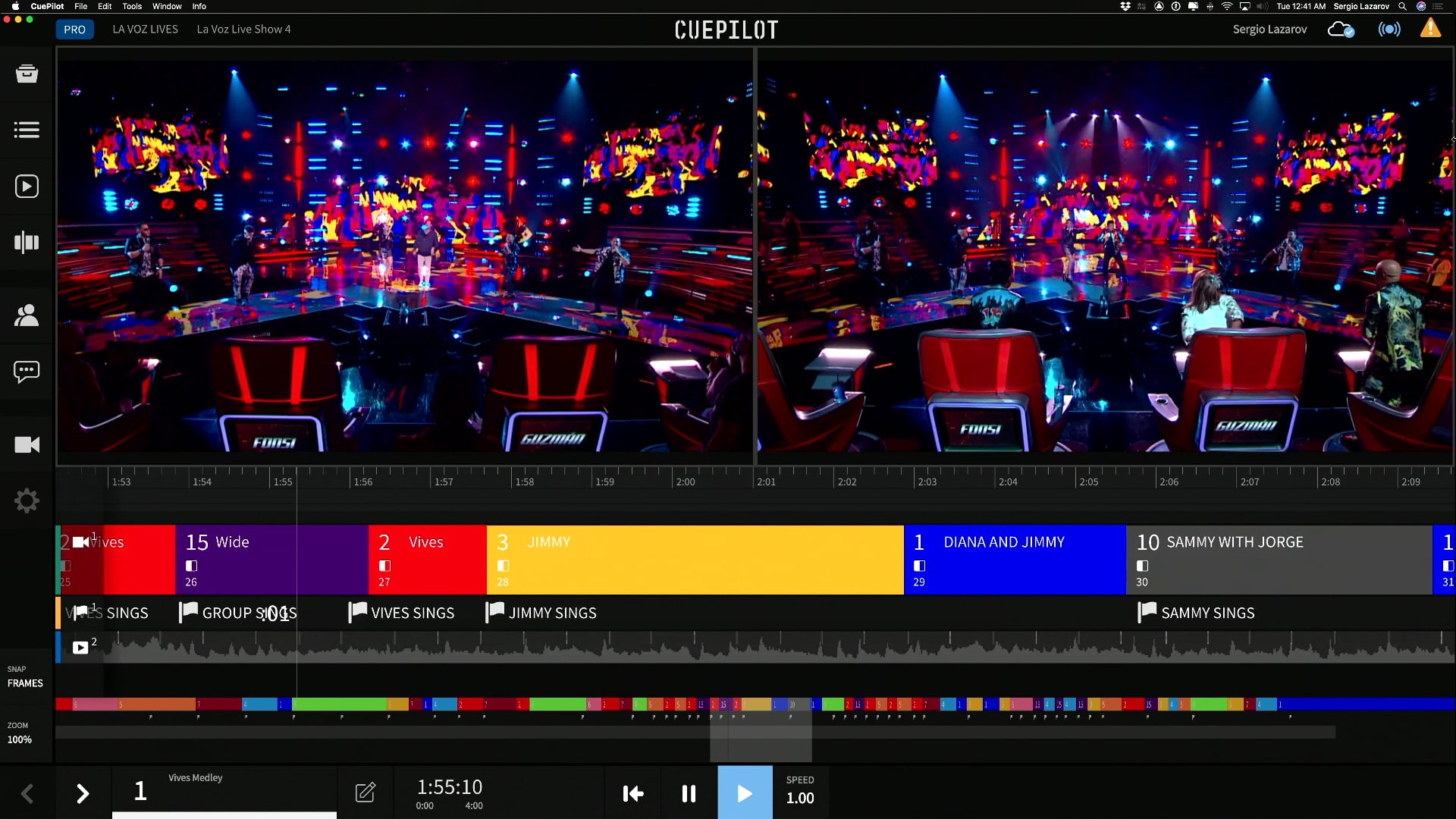Open La Voz Live Show 4 tab
1456x819 pixels.
pos(243,30)
